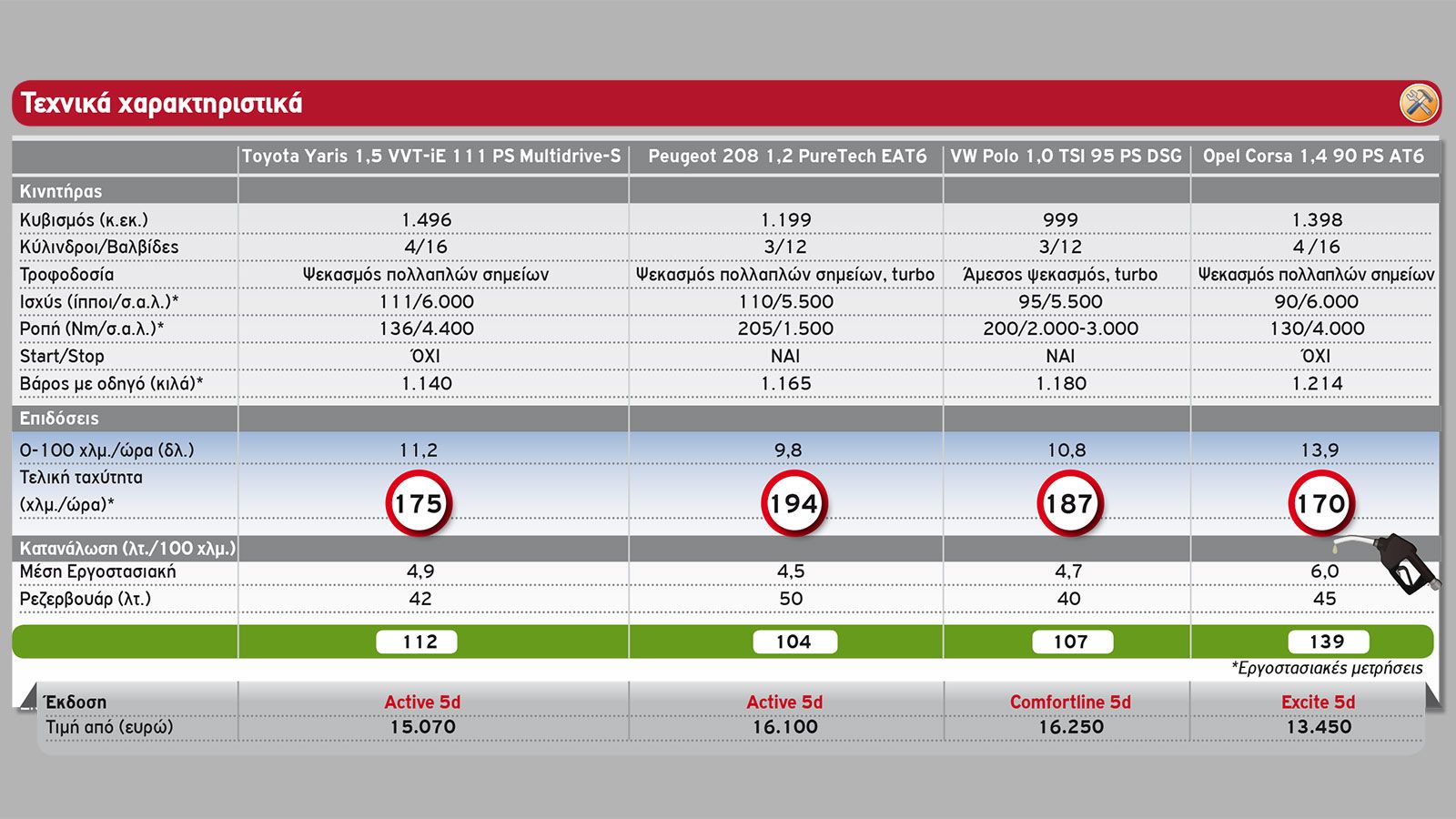Click the Επιδόσεις section heading

coord(59,419)
